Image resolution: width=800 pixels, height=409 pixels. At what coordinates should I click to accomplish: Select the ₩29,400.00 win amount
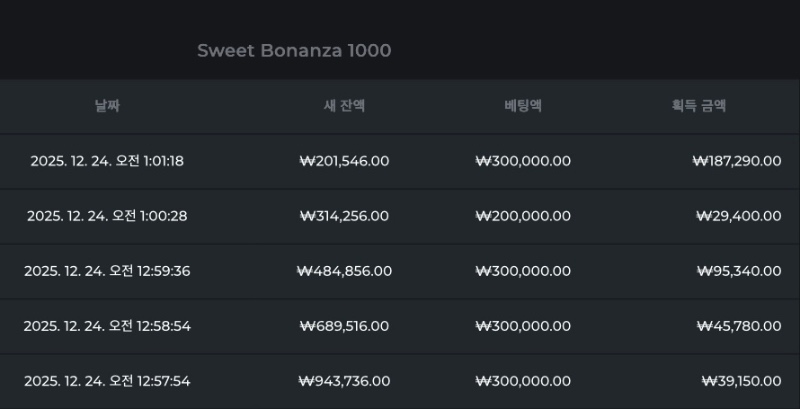point(741,216)
